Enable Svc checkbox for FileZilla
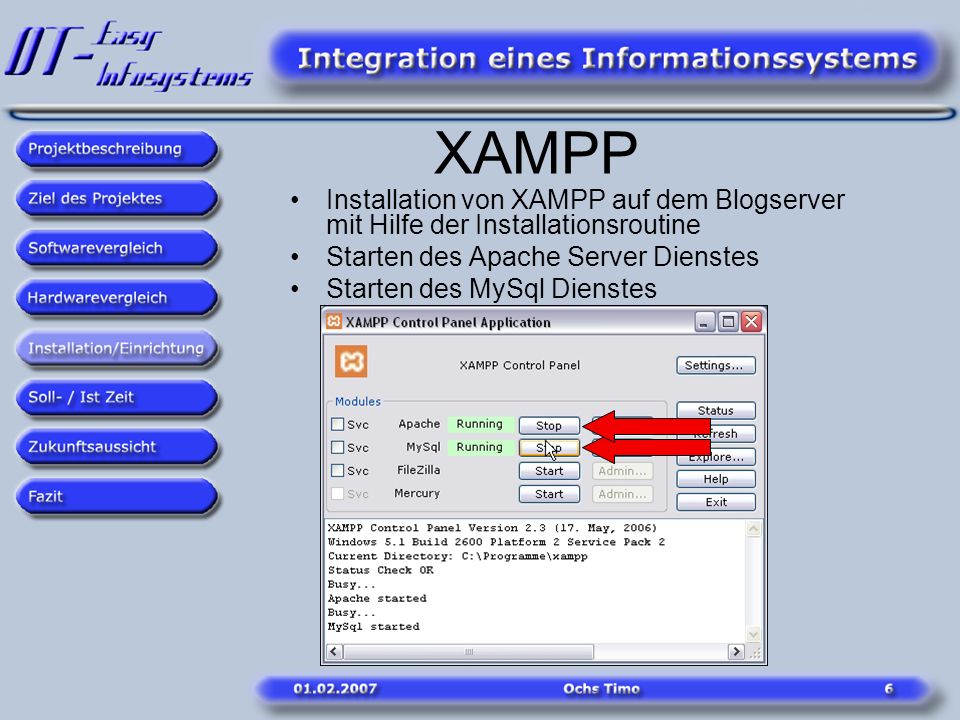The width and height of the screenshot is (960, 720). [x=337, y=470]
